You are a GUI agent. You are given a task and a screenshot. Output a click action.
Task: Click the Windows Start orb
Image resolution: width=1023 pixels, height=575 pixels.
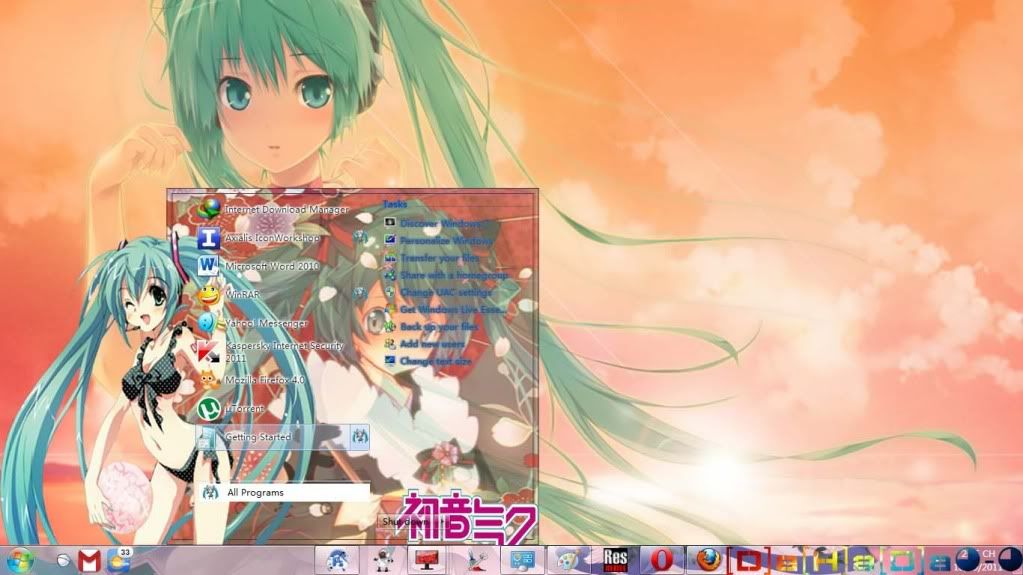click(20, 559)
